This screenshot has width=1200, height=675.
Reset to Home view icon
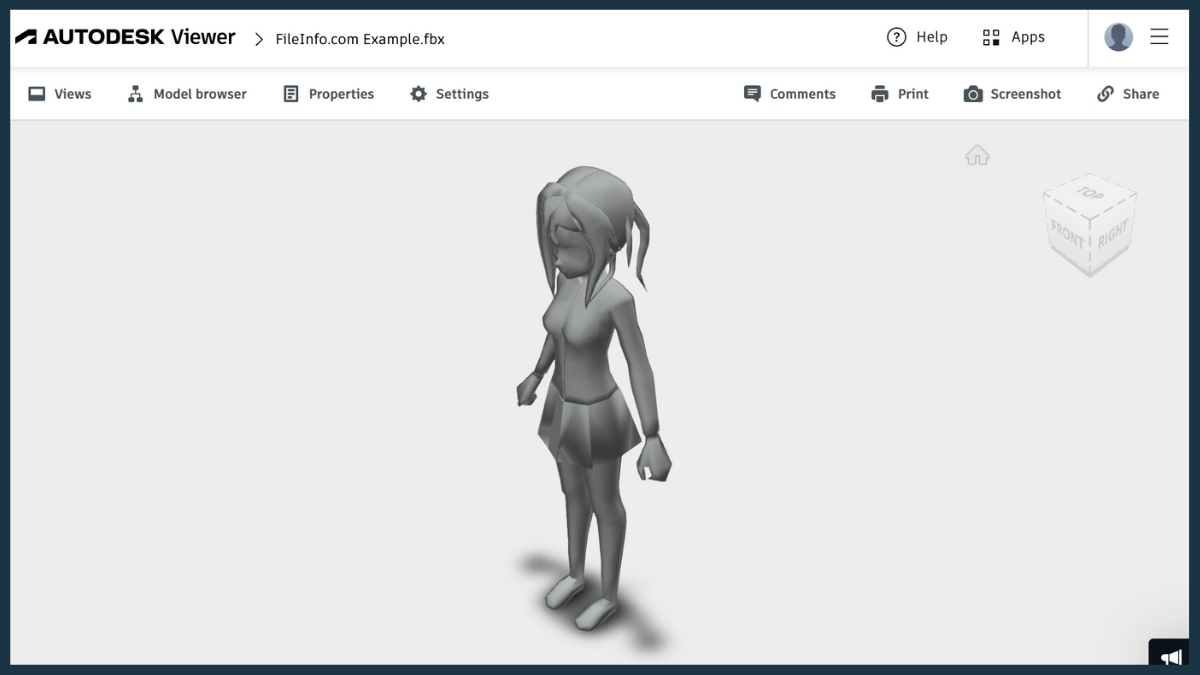(977, 155)
